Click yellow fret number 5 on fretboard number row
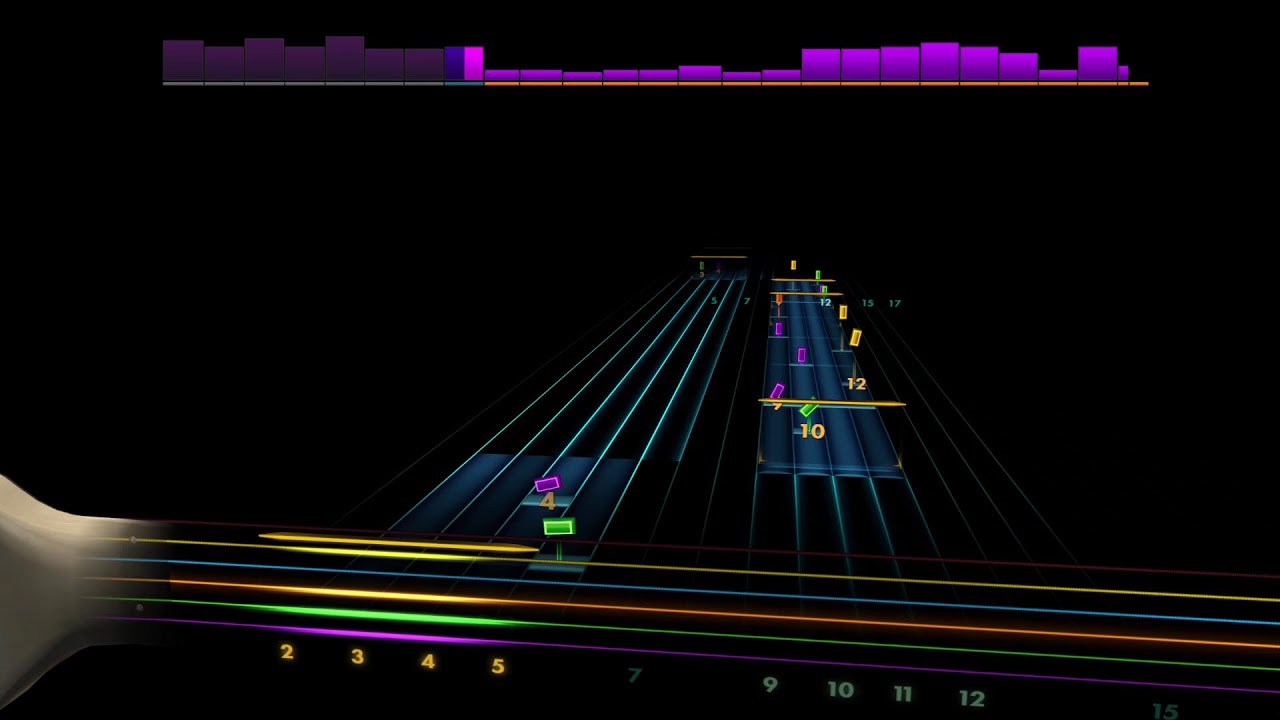Viewport: 1280px width, 720px height. tap(498, 666)
